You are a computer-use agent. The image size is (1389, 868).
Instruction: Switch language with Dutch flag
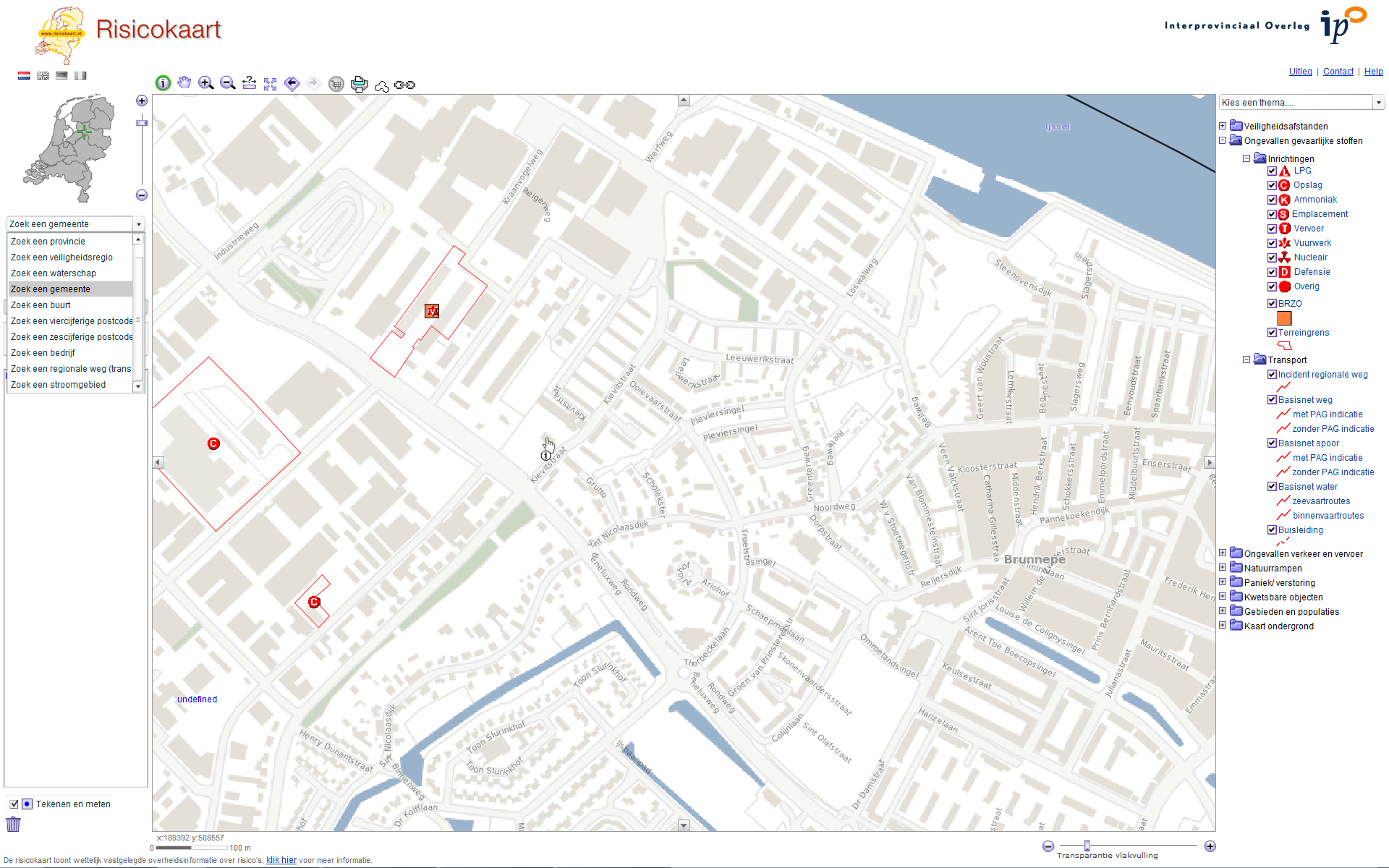24,75
